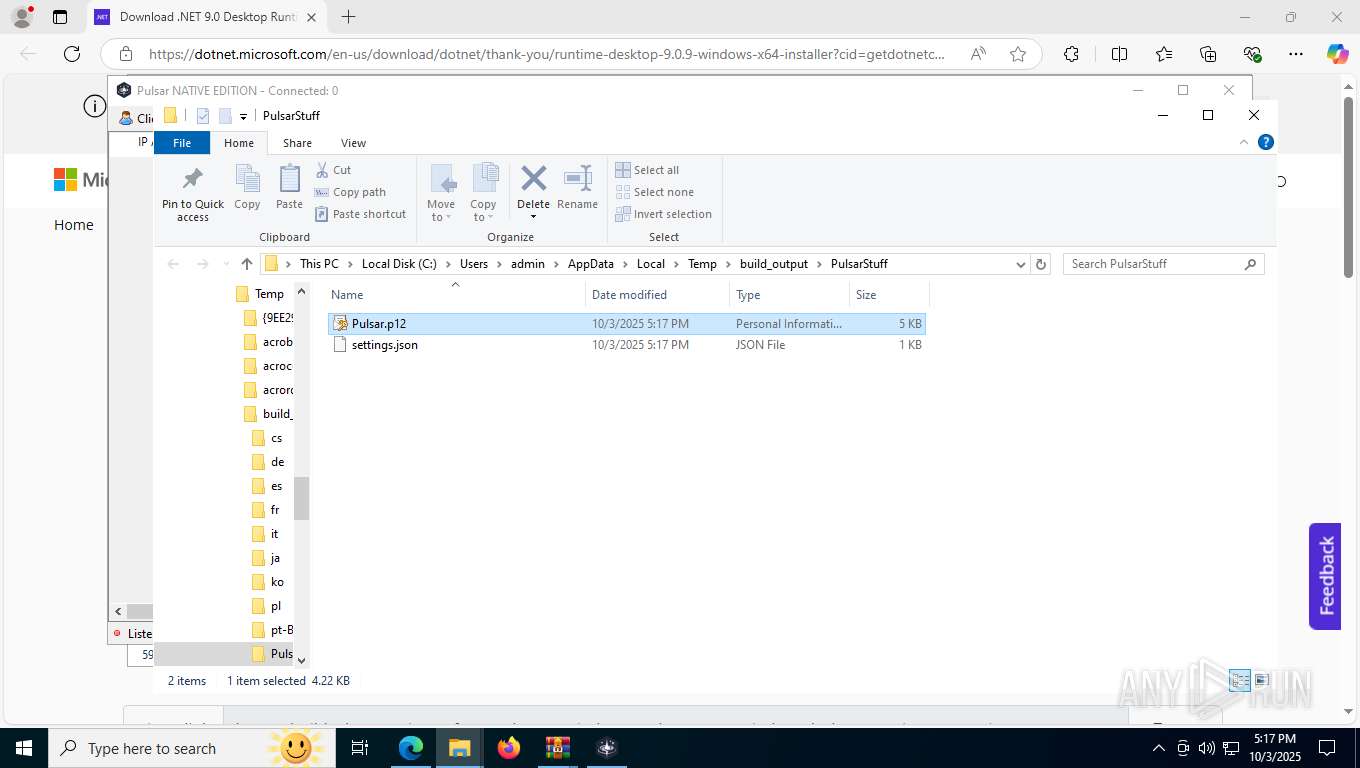Click Properties quick access icon
The image size is (1360, 768).
[203, 116]
